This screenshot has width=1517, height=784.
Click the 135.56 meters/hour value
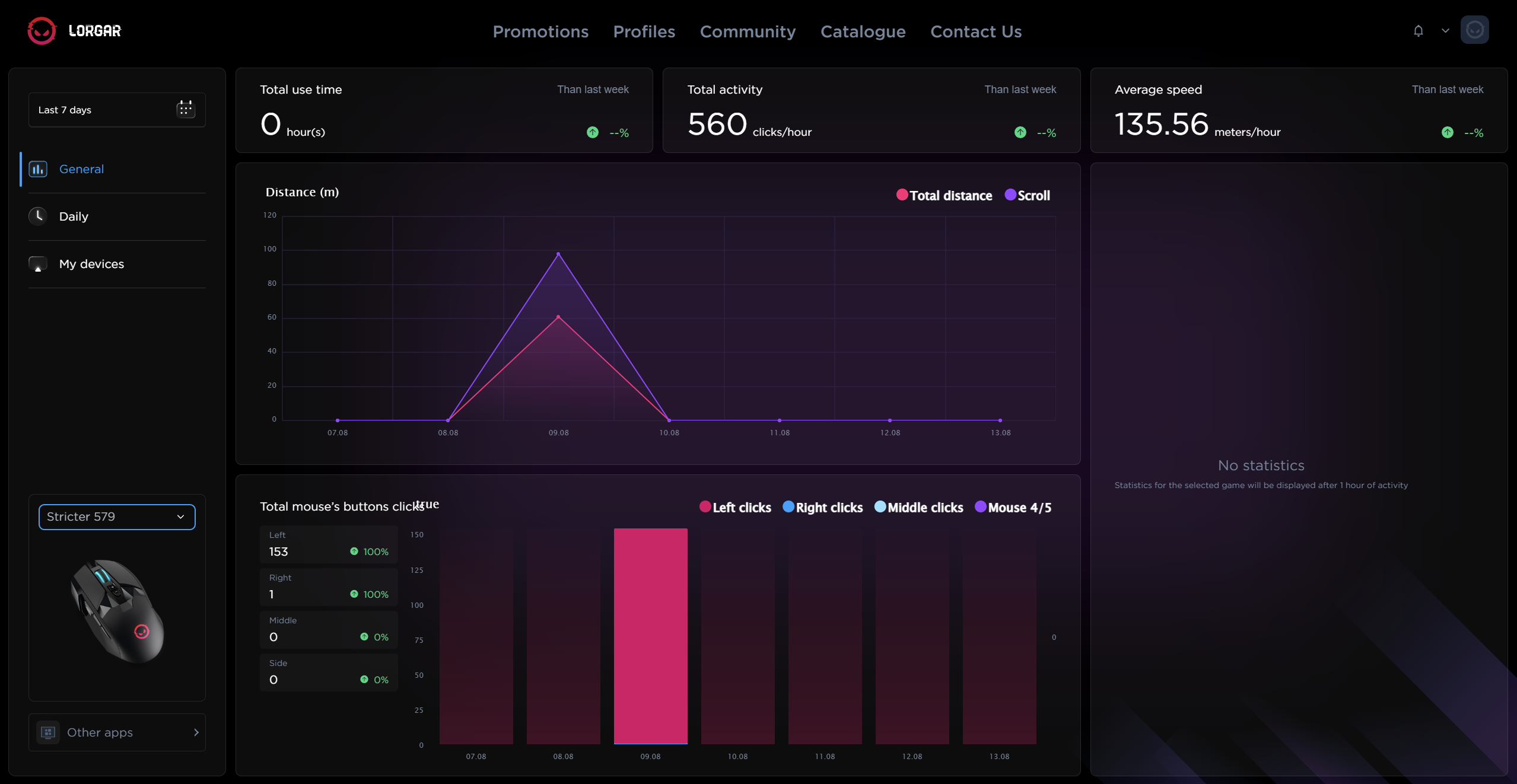(1197, 125)
